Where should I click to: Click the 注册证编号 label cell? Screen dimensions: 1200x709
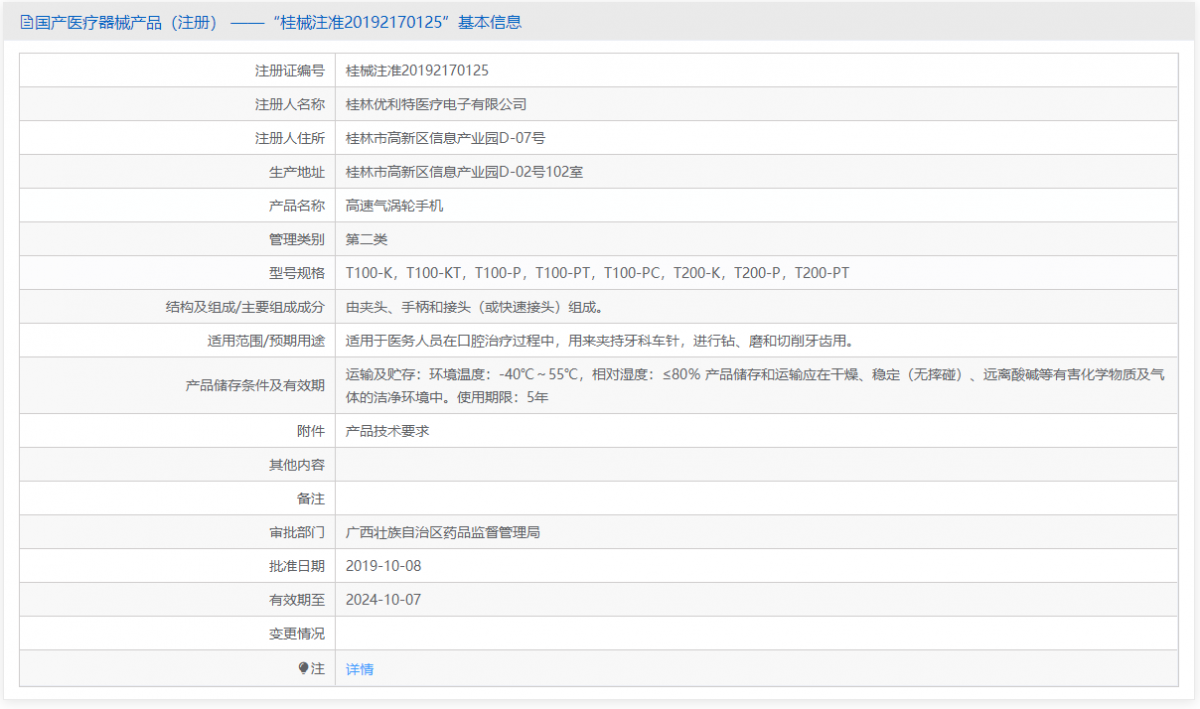point(178,70)
